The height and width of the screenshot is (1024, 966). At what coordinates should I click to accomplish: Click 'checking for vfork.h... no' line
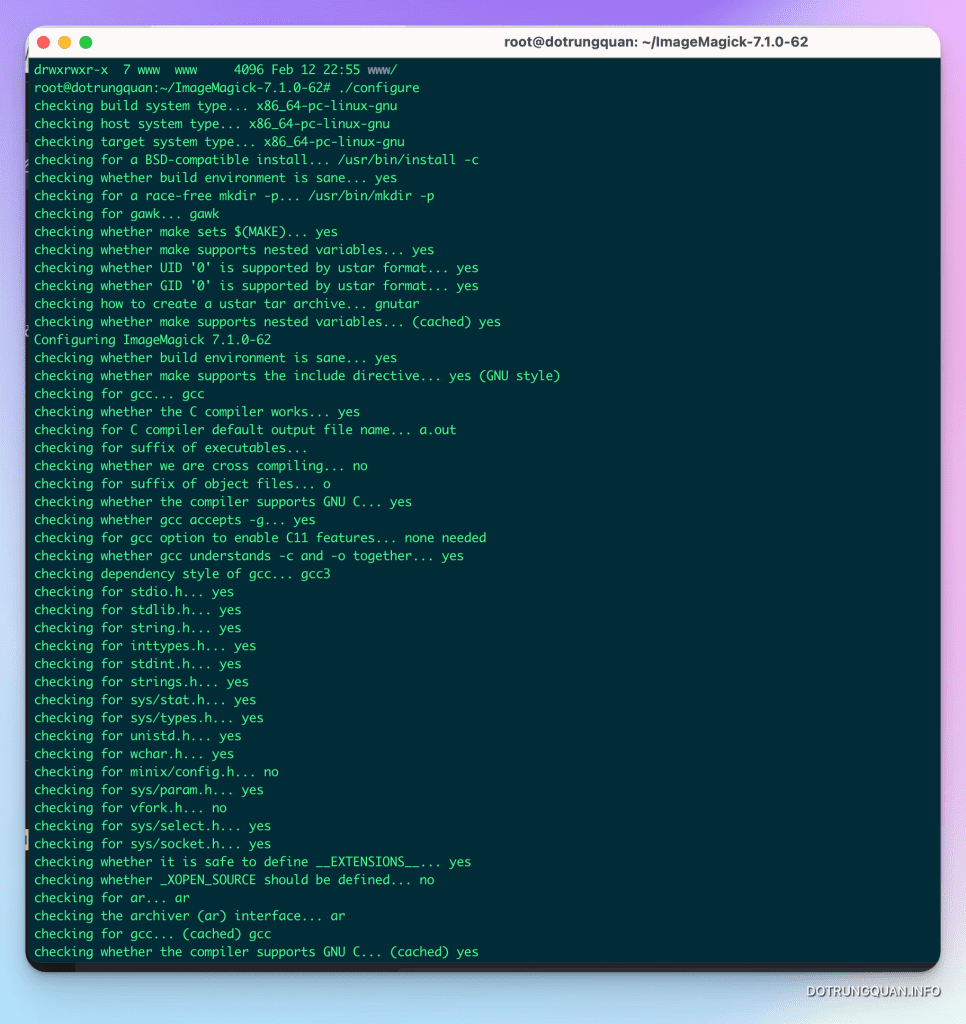coord(130,808)
